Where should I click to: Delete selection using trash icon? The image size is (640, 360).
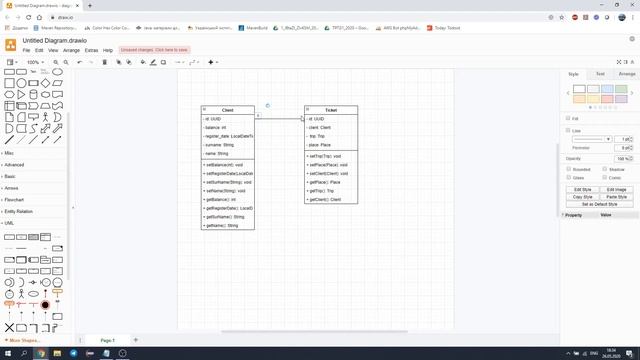(104, 62)
